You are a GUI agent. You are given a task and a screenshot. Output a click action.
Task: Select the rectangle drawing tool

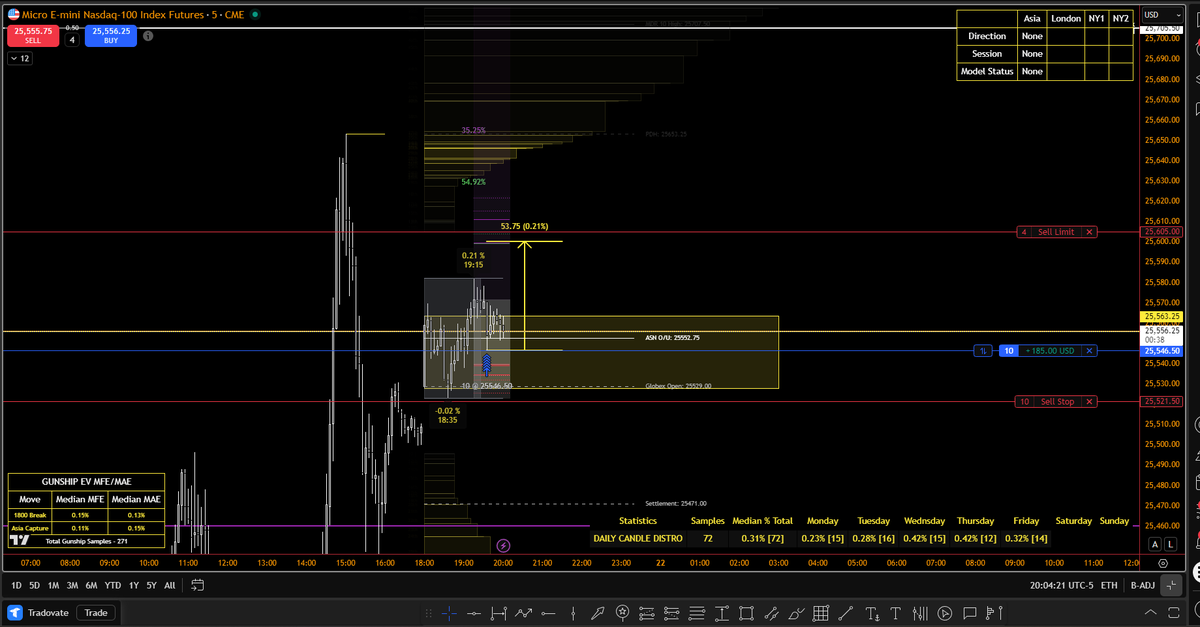tap(746, 613)
